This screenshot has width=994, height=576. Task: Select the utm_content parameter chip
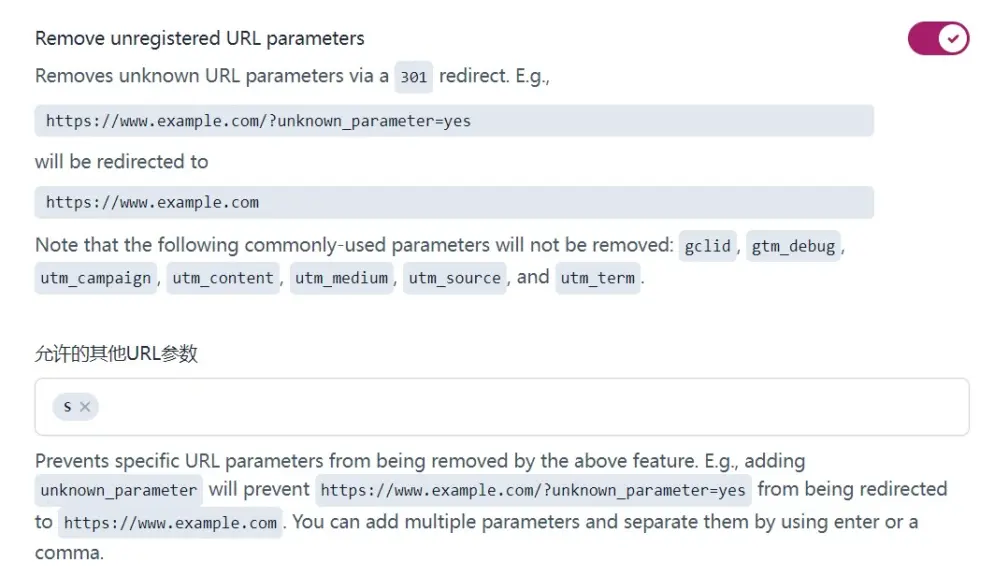point(223,278)
